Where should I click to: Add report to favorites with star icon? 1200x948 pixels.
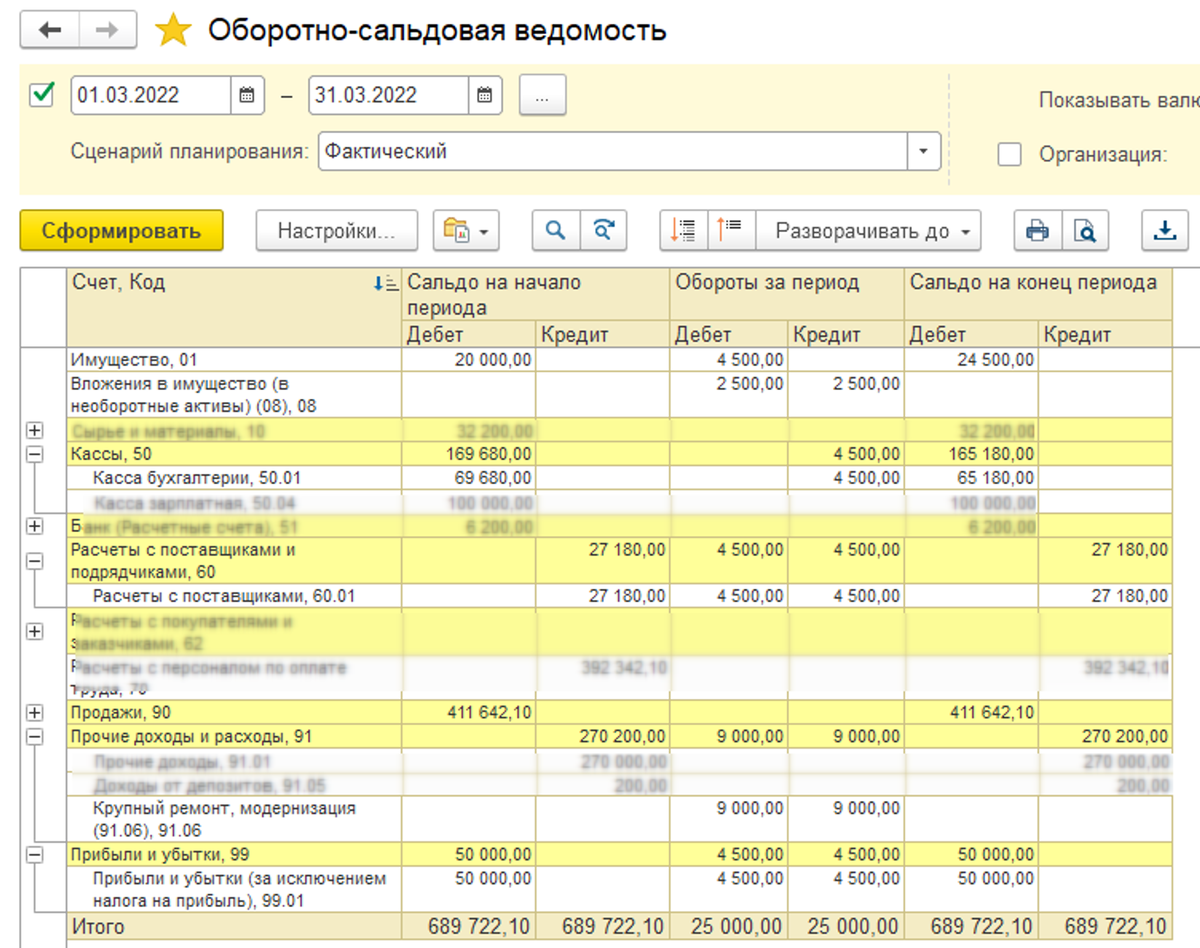[173, 31]
